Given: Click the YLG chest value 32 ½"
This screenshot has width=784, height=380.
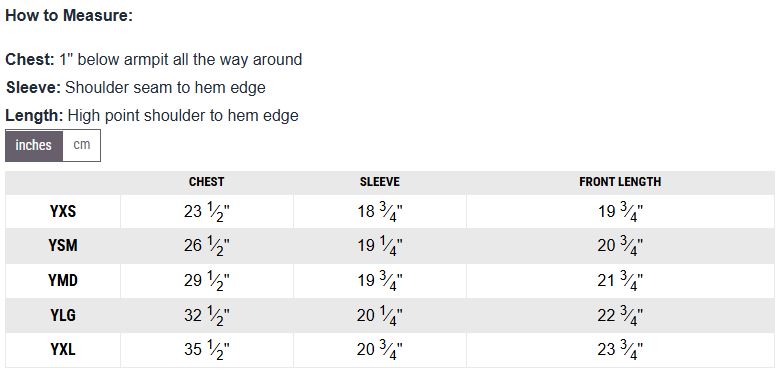Looking at the screenshot, I should (x=206, y=316).
